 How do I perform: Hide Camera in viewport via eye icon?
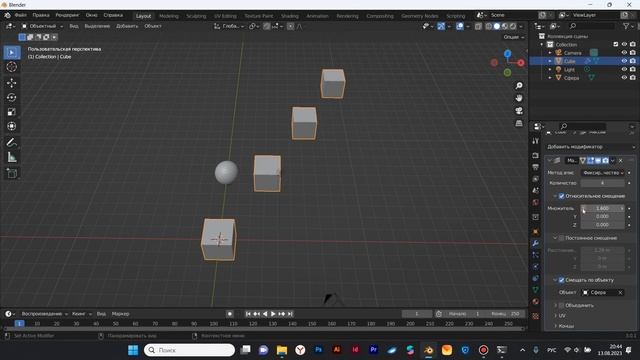point(624,53)
